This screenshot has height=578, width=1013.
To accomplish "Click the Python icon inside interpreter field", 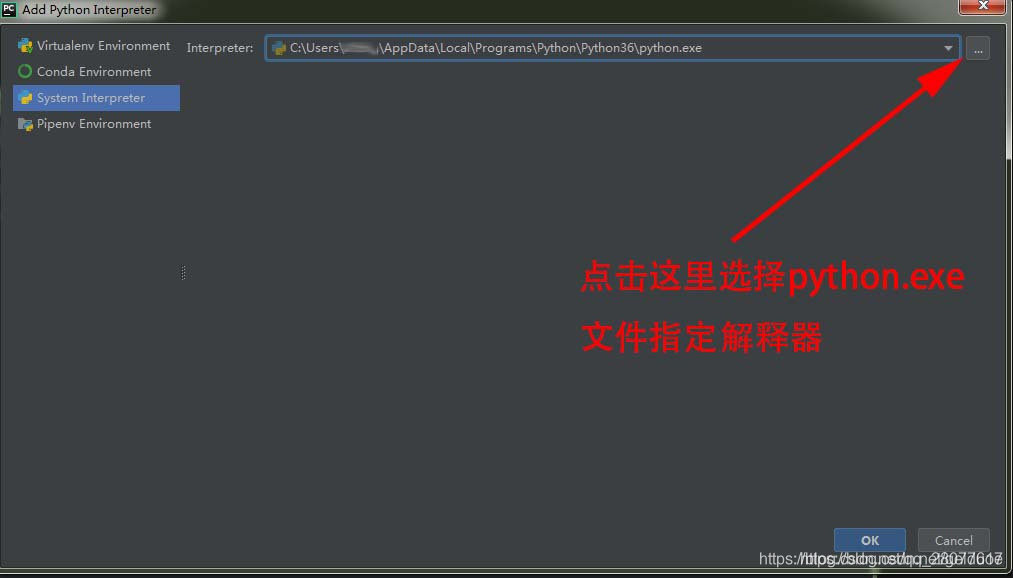I will [x=279, y=48].
